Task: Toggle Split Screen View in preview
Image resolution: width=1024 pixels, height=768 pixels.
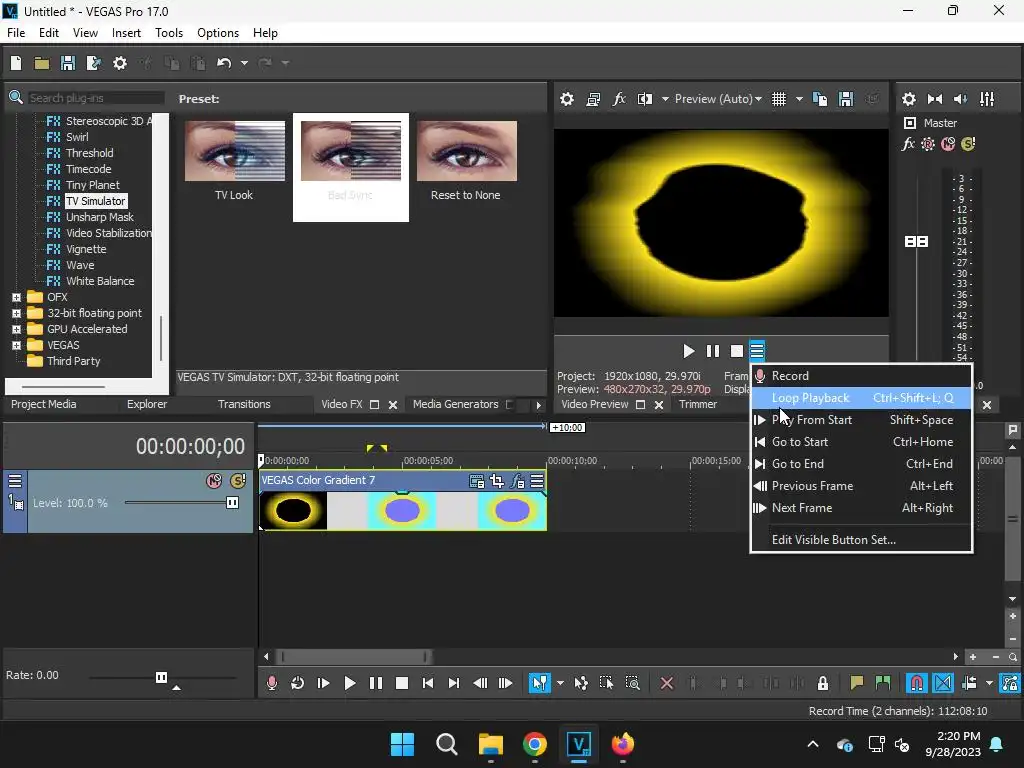Action: tap(645, 99)
